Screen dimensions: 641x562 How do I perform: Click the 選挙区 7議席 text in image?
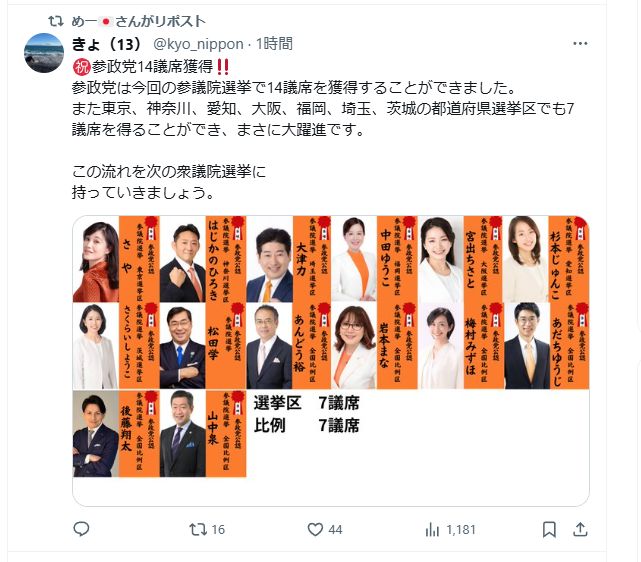(x=306, y=403)
